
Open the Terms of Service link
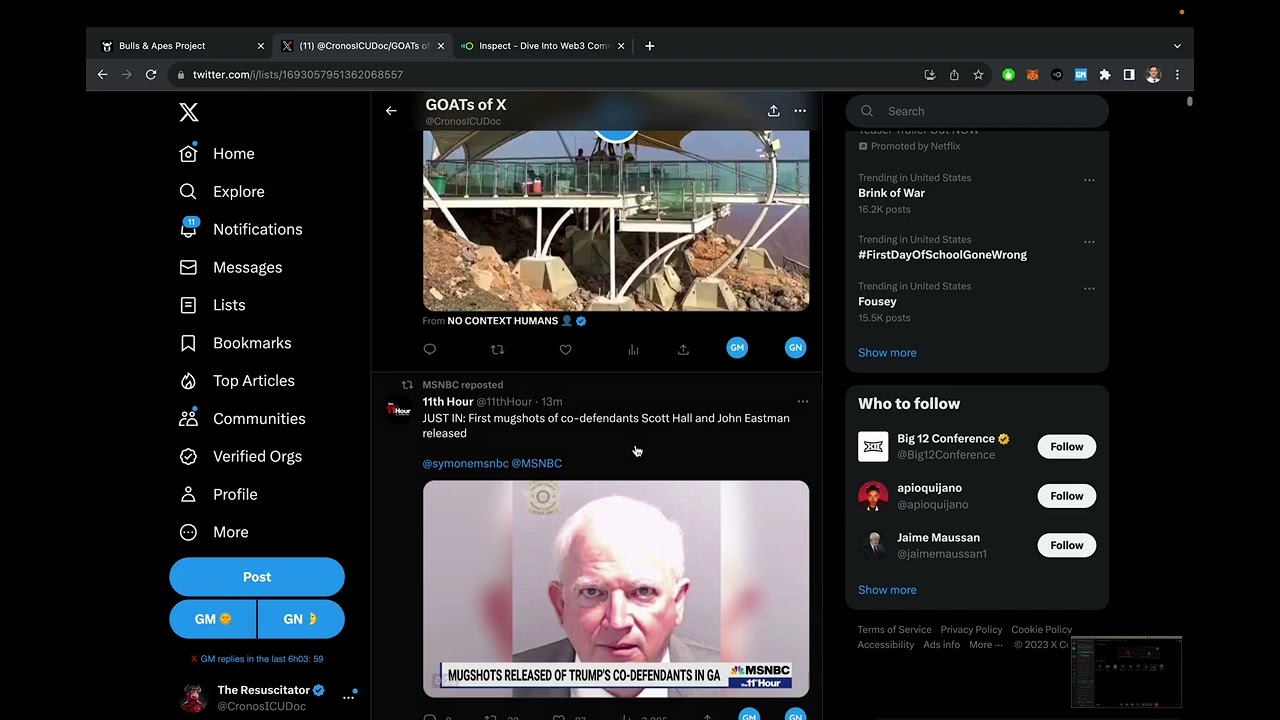pos(894,630)
